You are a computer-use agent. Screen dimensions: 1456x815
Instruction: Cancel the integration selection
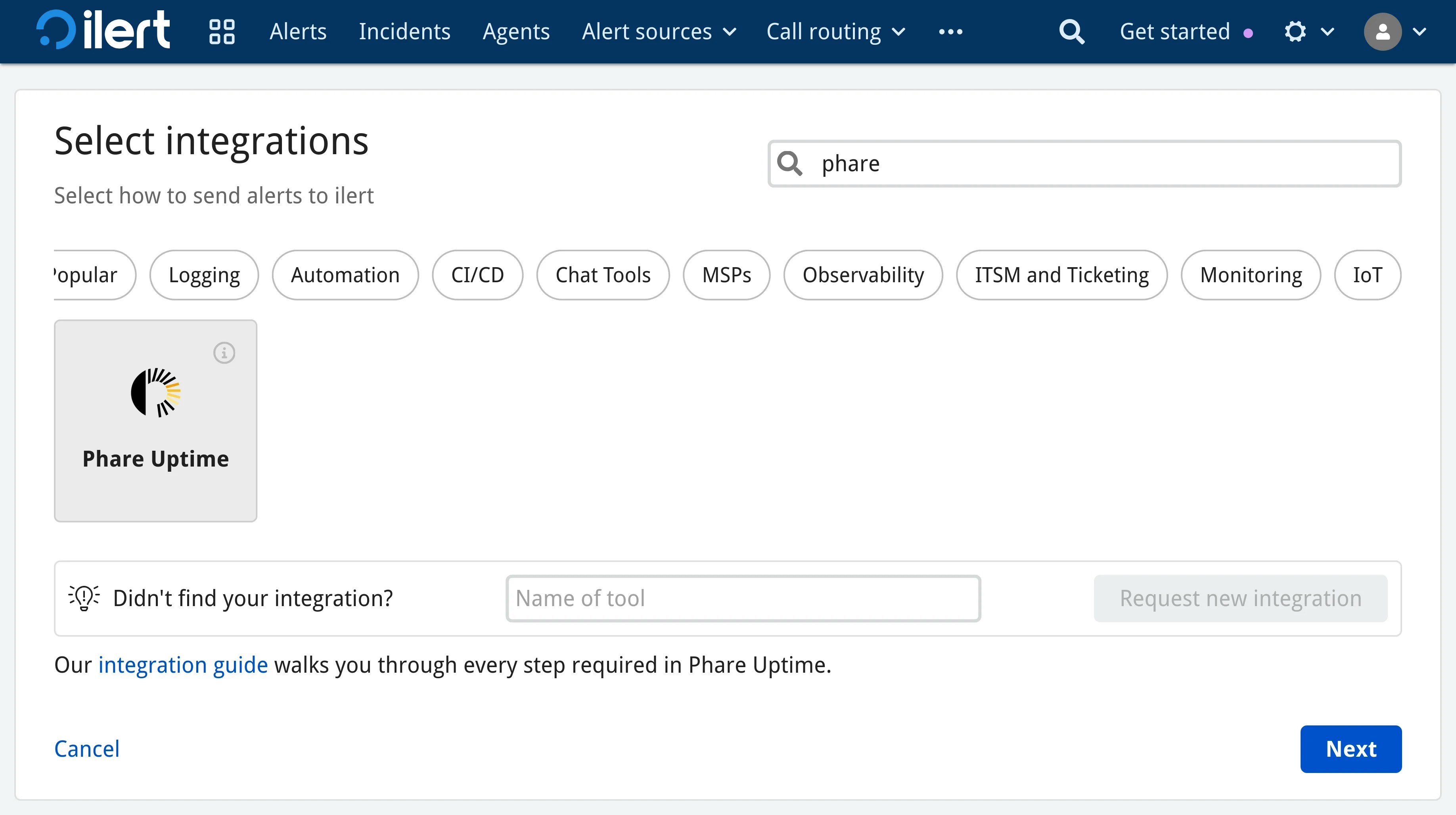click(x=86, y=749)
